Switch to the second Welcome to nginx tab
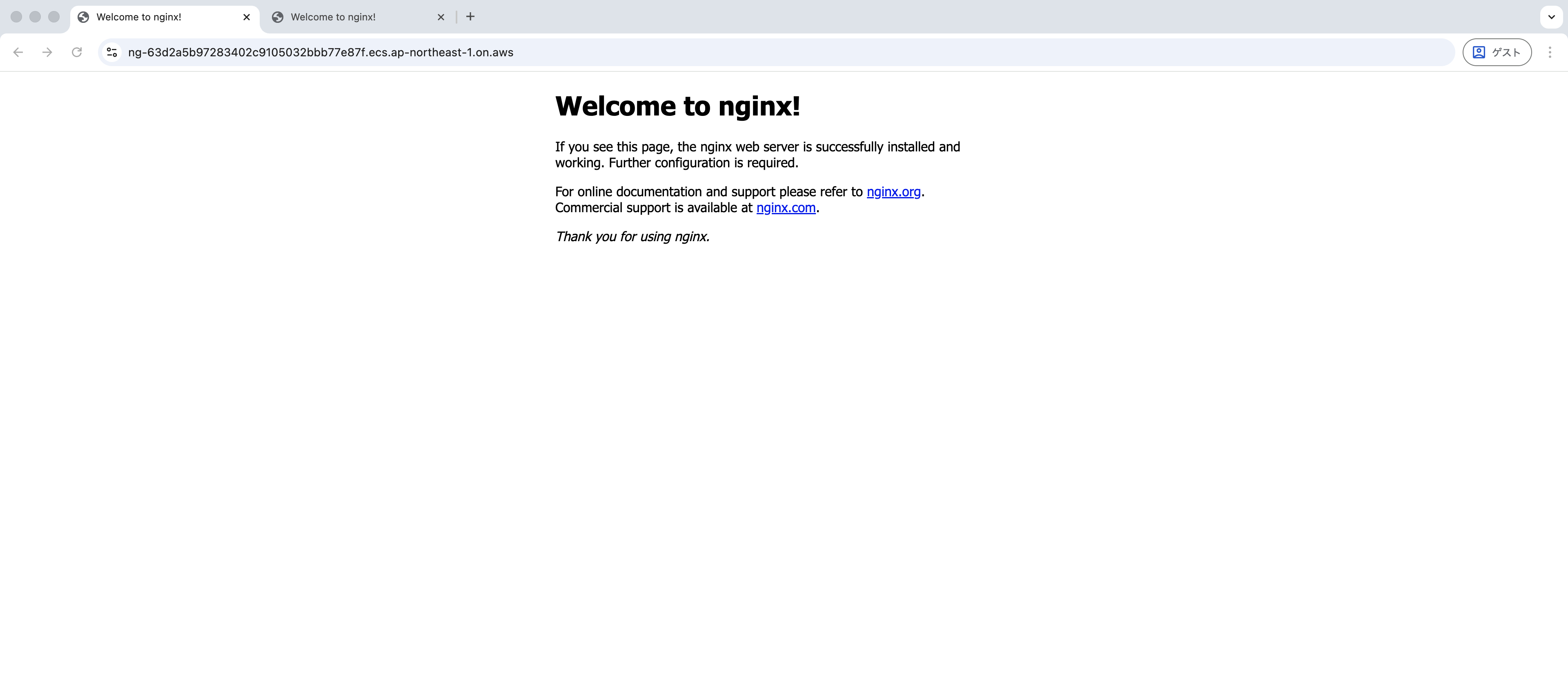Viewport: 1568px width, 688px height. pyautogui.click(x=347, y=17)
